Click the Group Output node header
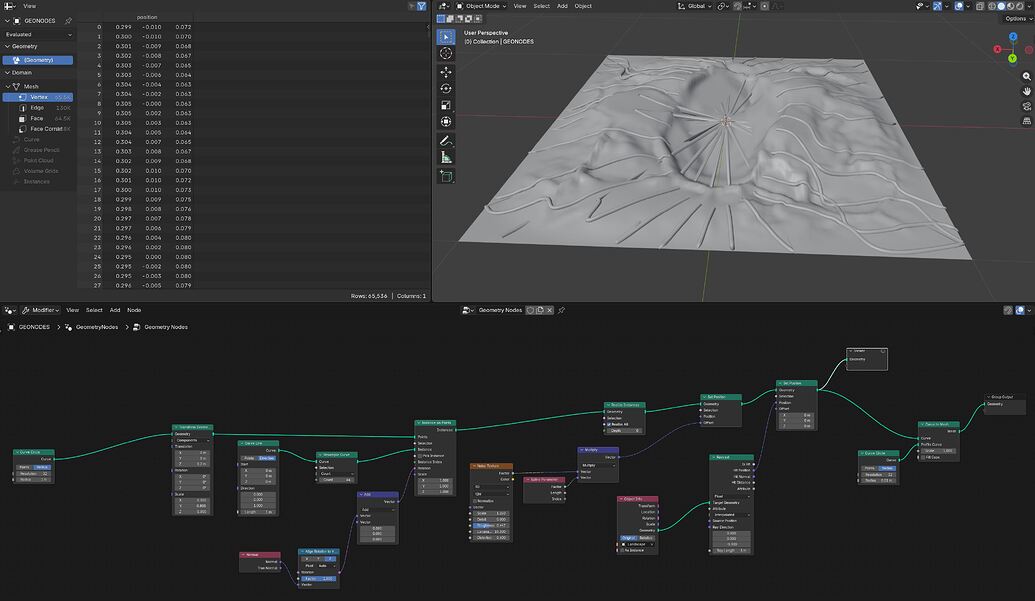The height and width of the screenshot is (601, 1035). [x=1005, y=396]
